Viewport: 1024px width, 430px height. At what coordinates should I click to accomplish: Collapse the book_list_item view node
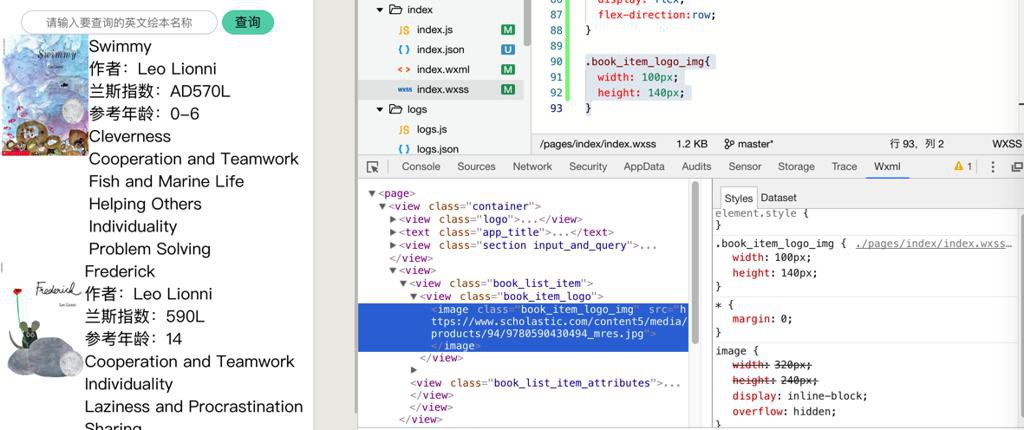click(x=404, y=284)
